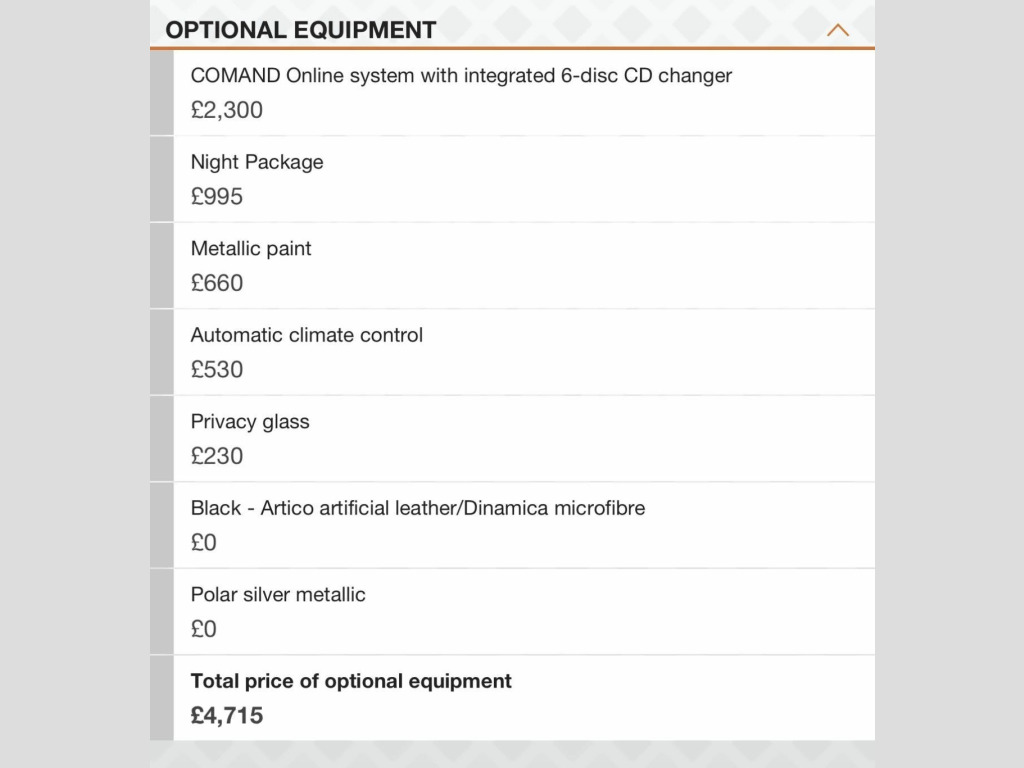
Task: Click the £2,300 COMAND price
Action: pyautogui.click(x=227, y=110)
